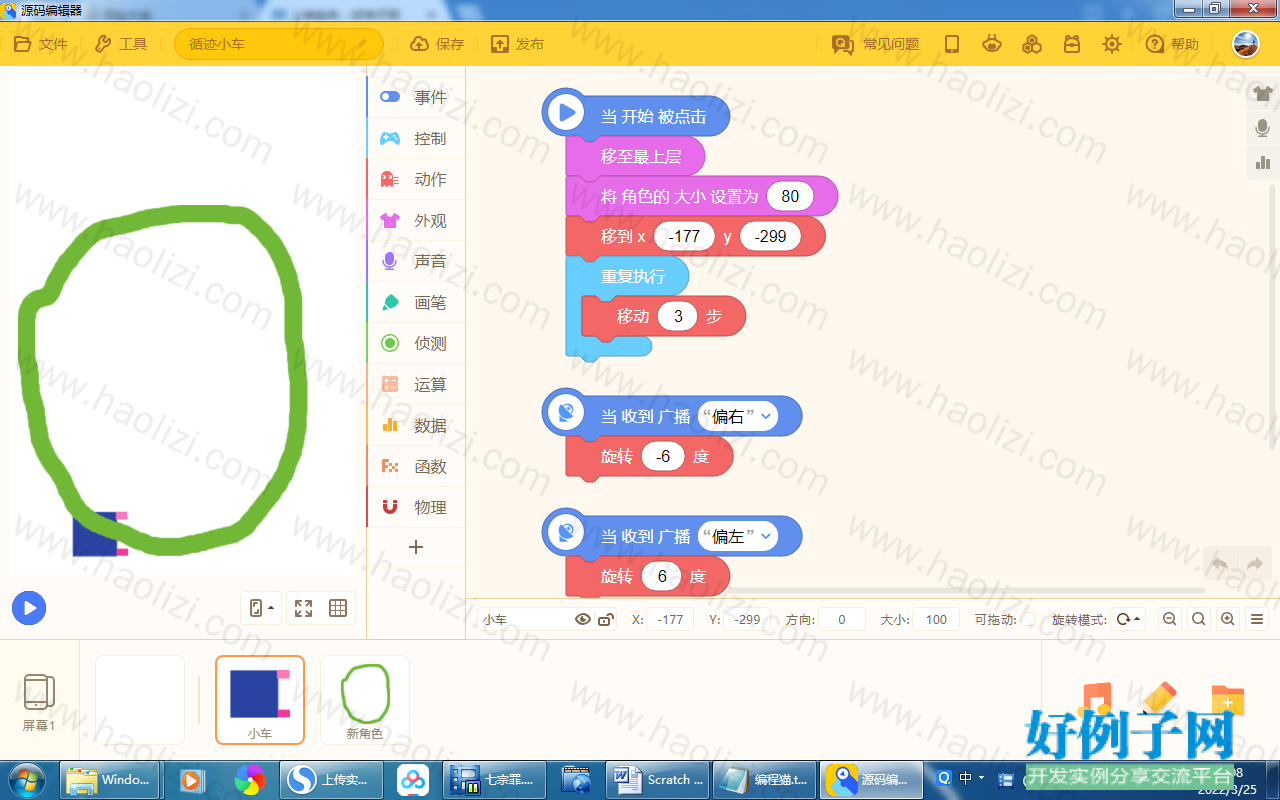Viewport: 1280px width, 800px height.
Task: Expand the 旋转模式 rotation mode dropdown
Action: [x=1127, y=619]
